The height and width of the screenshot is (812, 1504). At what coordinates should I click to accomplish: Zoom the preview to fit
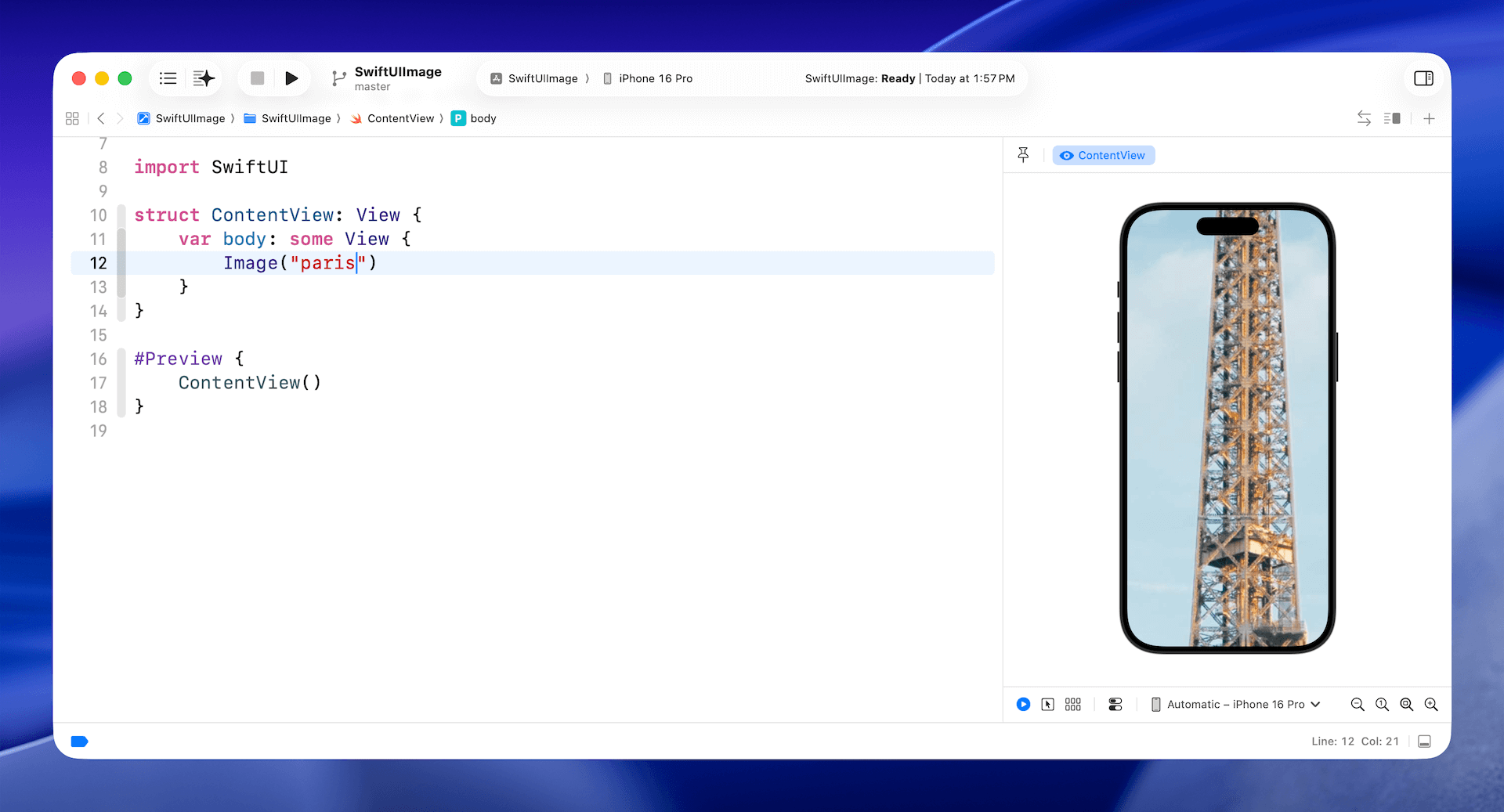[1406, 704]
